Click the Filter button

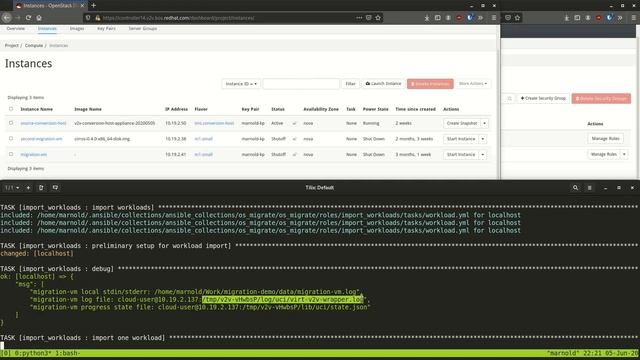[351, 84]
